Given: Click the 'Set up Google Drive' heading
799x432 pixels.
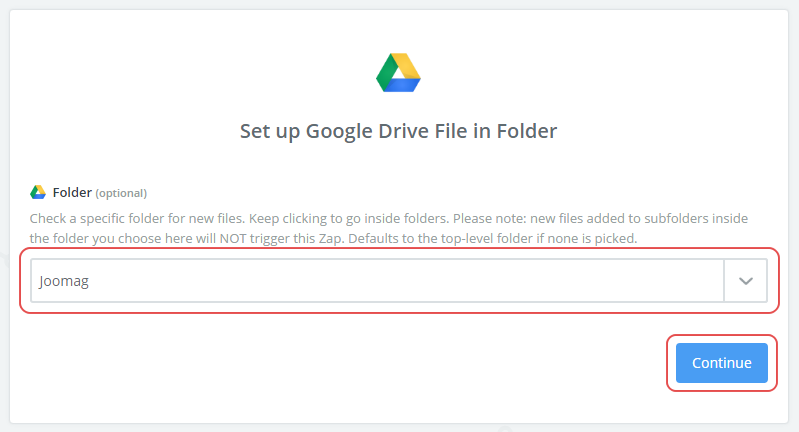Looking at the screenshot, I should coord(398,131).
